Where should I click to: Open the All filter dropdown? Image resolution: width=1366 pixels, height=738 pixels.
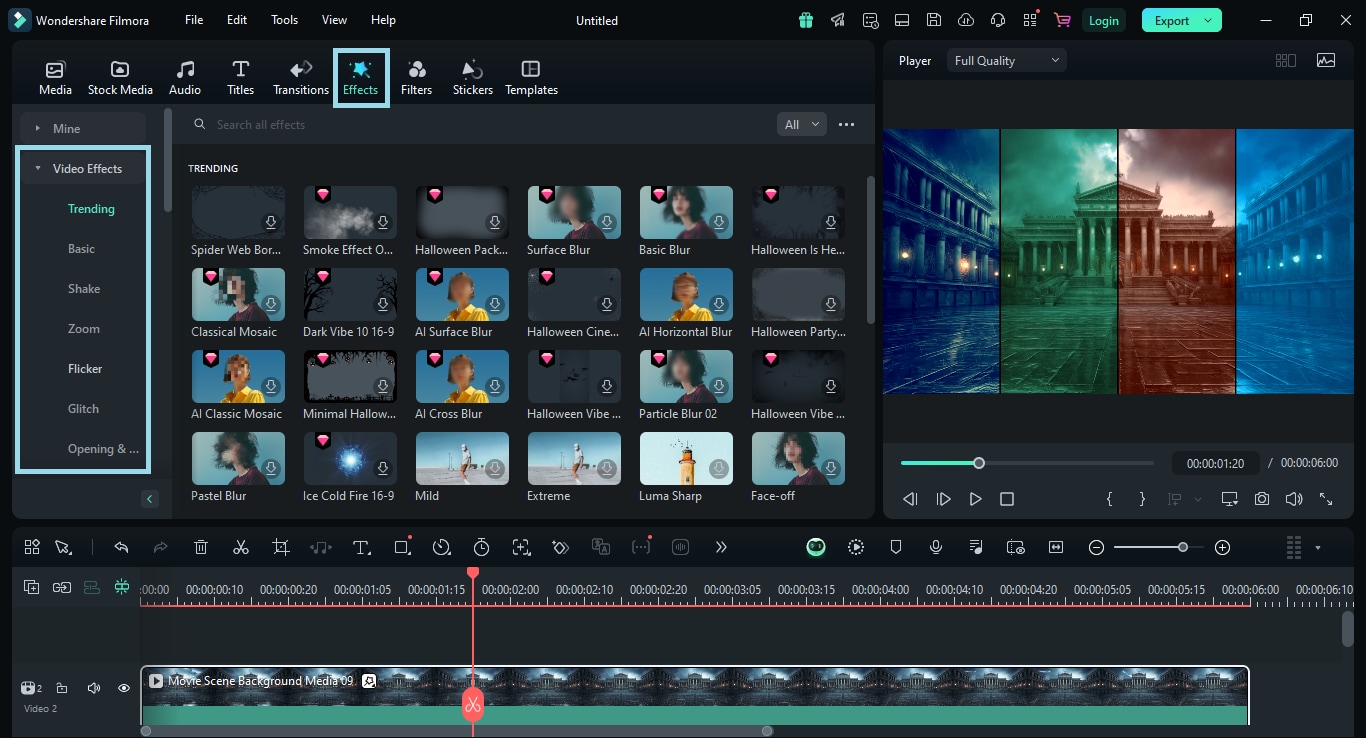pyautogui.click(x=802, y=124)
